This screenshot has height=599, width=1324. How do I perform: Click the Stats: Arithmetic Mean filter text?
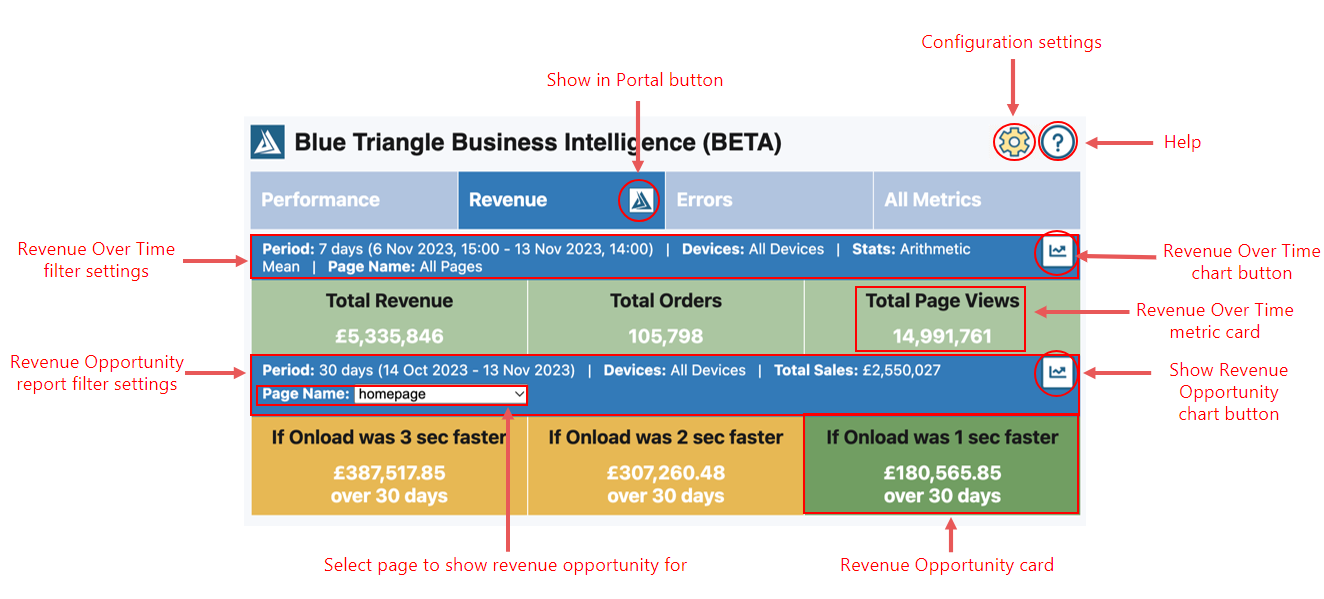[617, 258]
